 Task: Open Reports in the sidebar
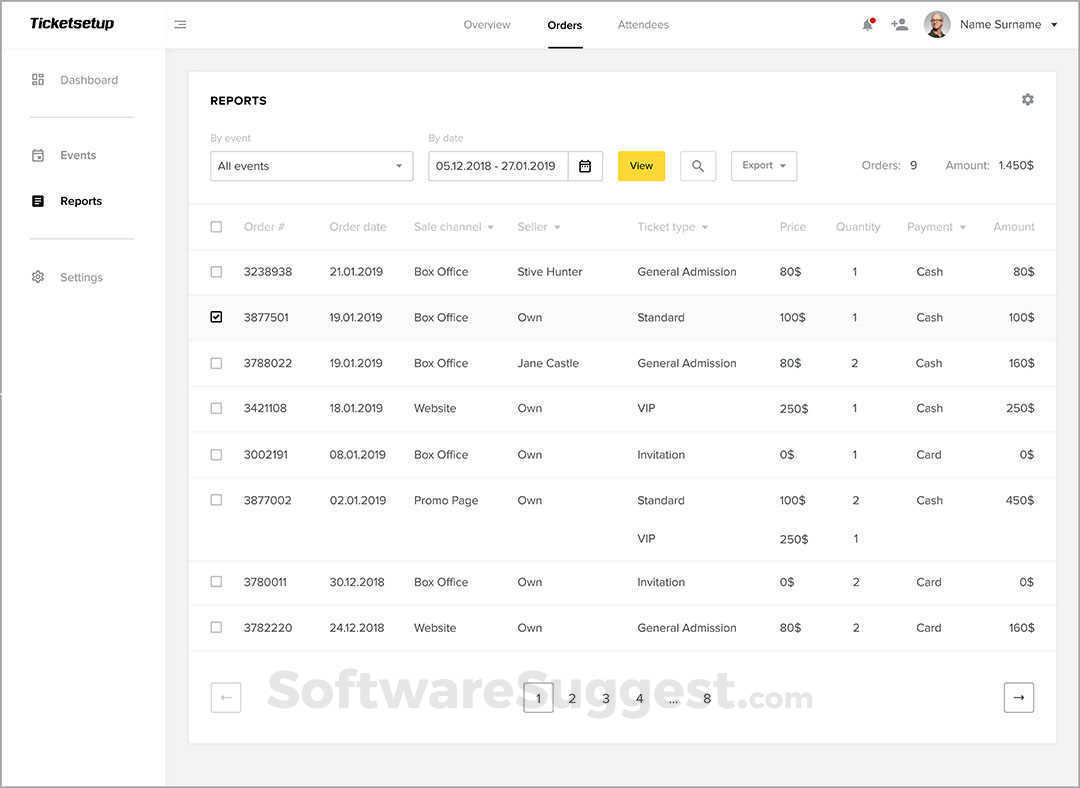point(81,201)
